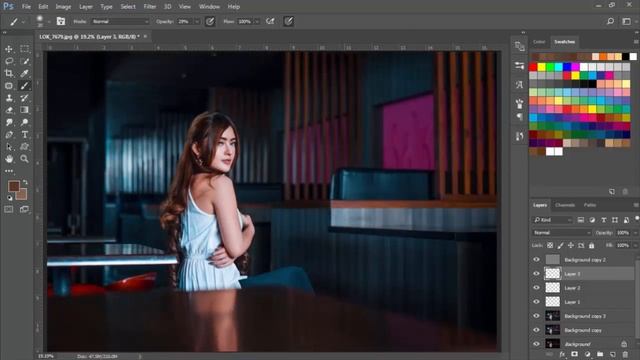Toggle lock all layer attributes
Screen dimensions: 640x360
pos(591,245)
